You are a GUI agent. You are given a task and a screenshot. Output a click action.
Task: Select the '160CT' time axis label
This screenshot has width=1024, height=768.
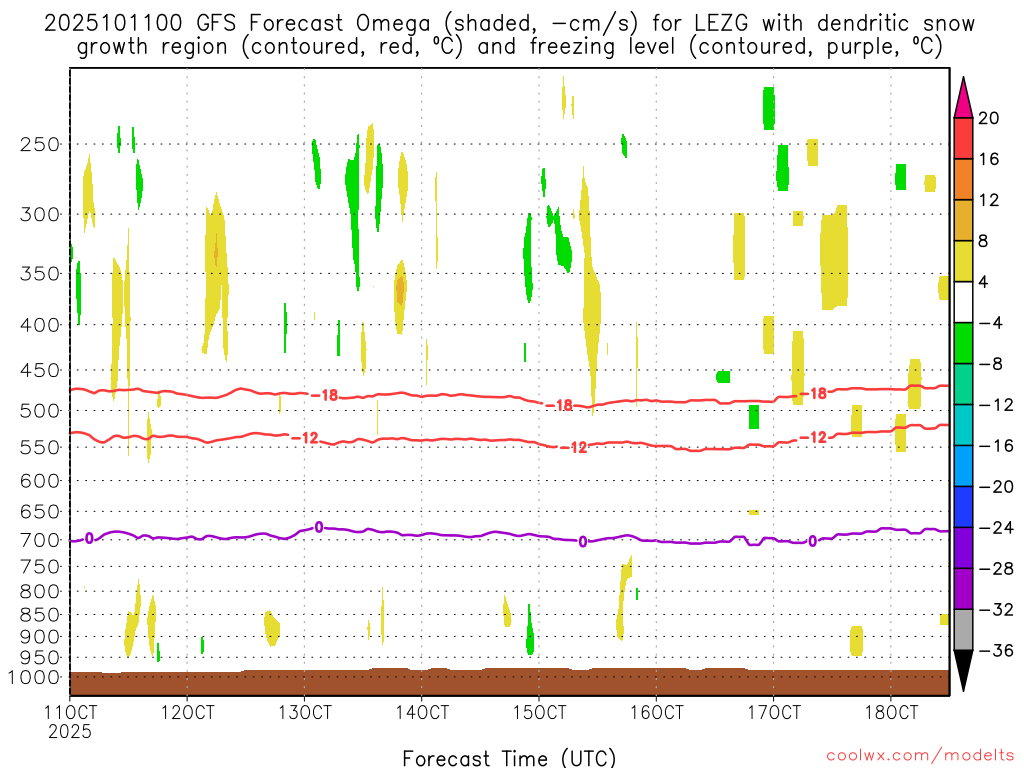pyautogui.click(x=656, y=712)
